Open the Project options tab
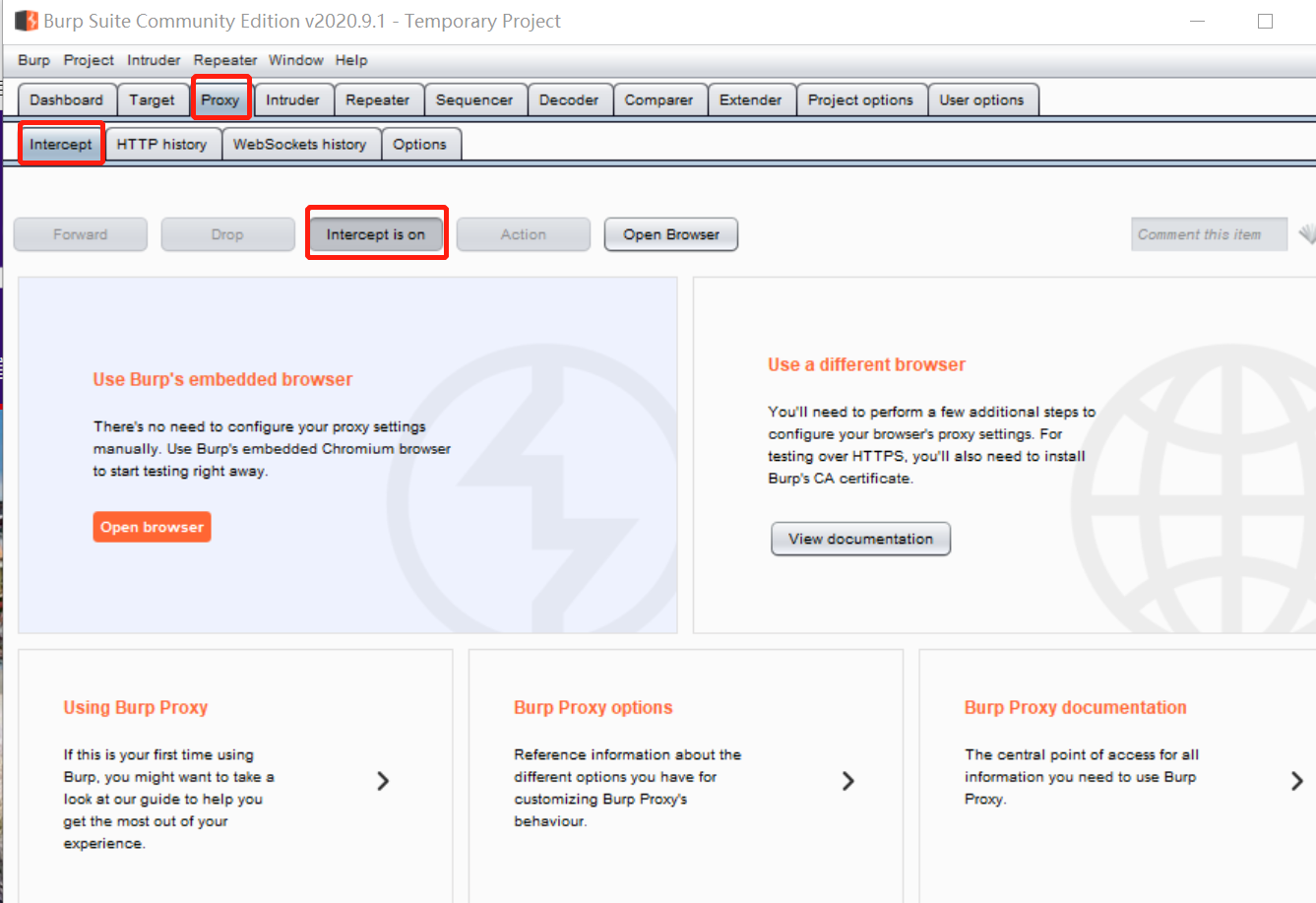Image resolution: width=1316 pixels, height=903 pixels. (x=861, y=99)
